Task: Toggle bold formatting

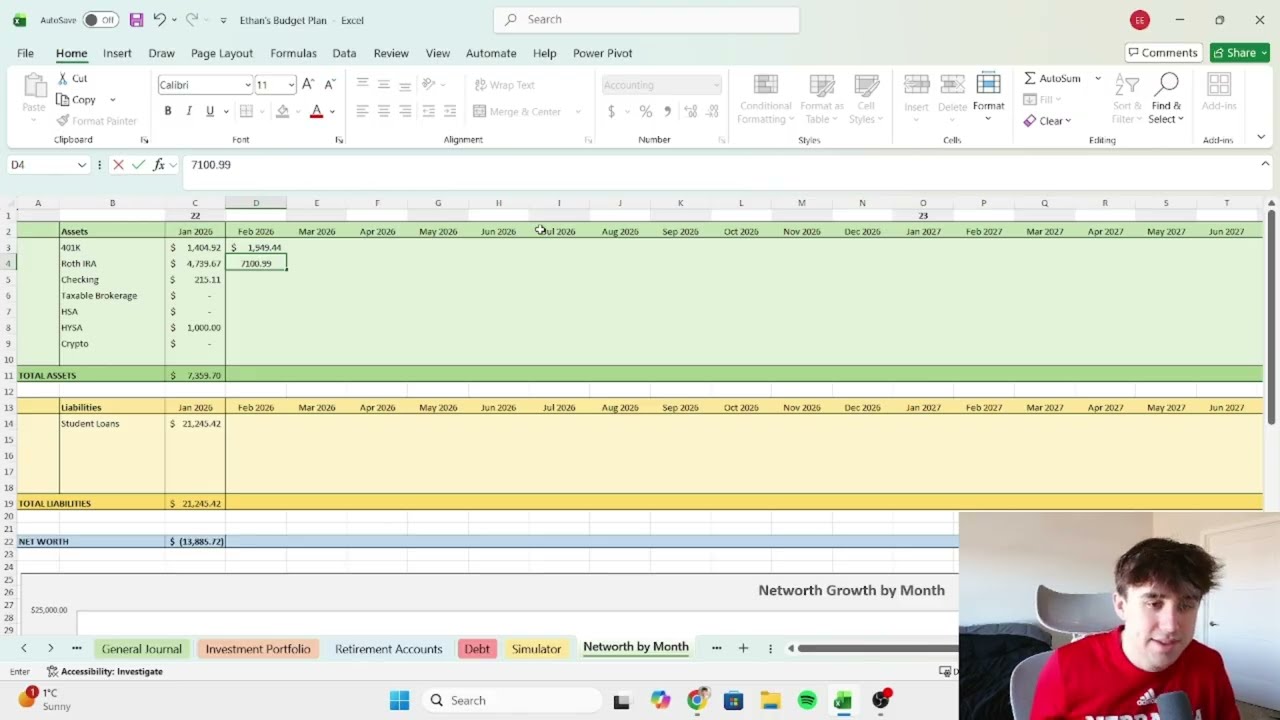Action: click(168, 111)
